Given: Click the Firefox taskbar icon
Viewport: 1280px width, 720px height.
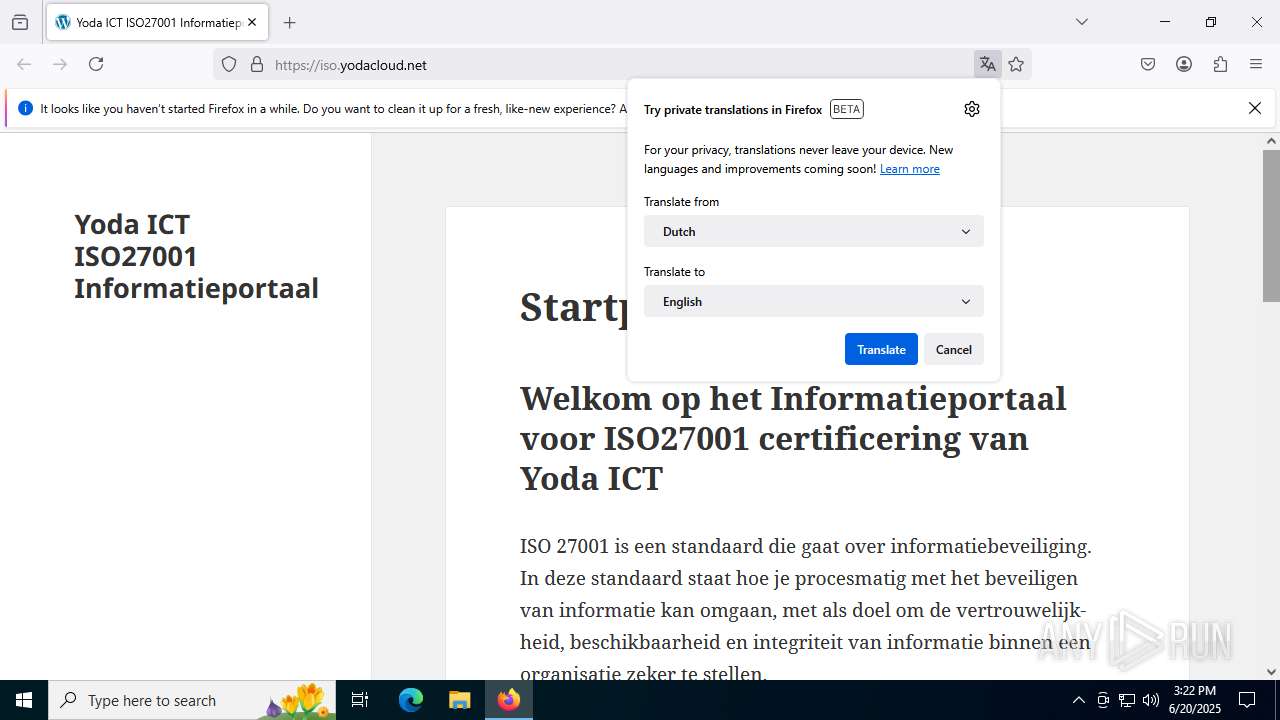Looking at the screenshot, I should click(509, 700).
